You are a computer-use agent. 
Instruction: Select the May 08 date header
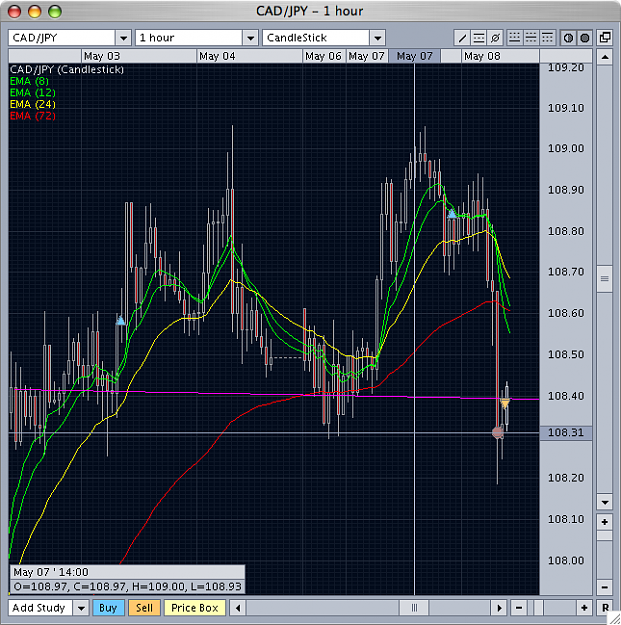pyautogui.click(x=500, y=56)
